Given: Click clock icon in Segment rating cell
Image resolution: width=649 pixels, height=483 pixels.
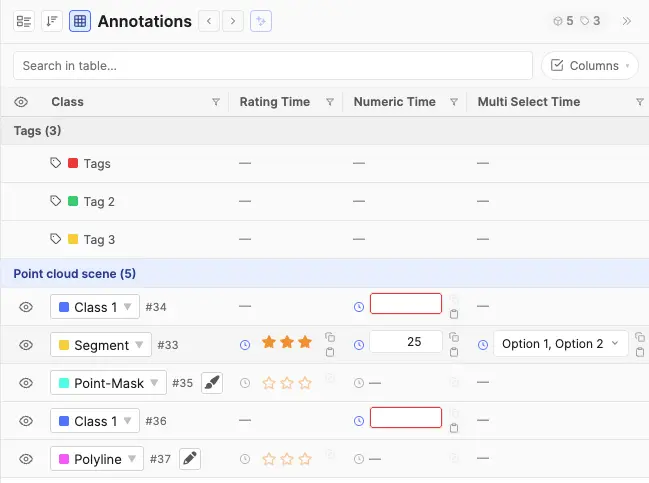Looking at the screenshot, I should click(x=245, y=345).
